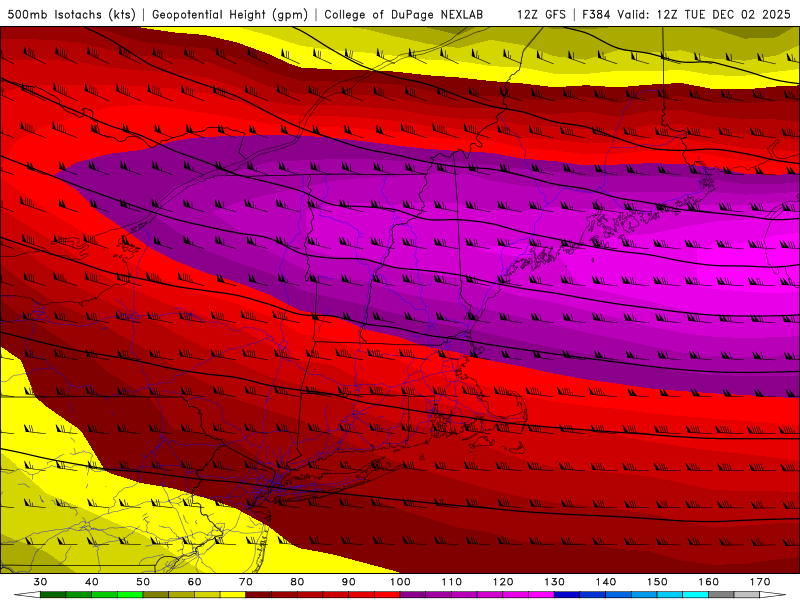Click the "F384 Valid: 12Z TUE DEC 02 2025" text
This screenshot has width=800, height=600.
pos(686,14)
